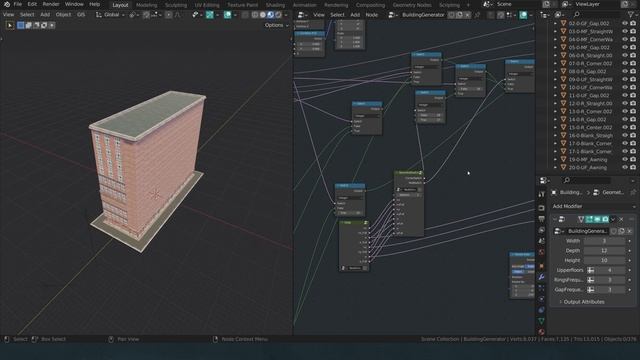The width and height of the screenshot is (640, 360).
Task: Open the modifier extras dropdown arrow
Action: click(x=613, y=219)
